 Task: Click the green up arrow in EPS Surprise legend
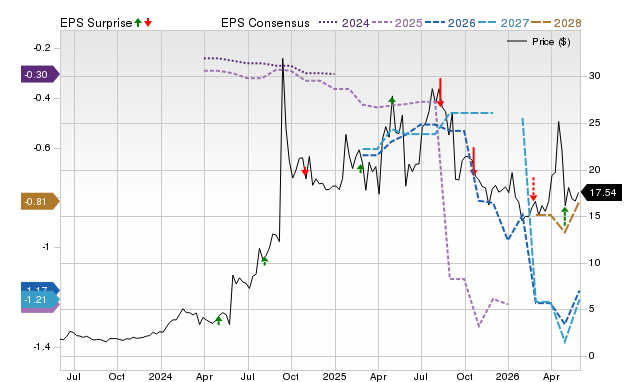[138, 23]
